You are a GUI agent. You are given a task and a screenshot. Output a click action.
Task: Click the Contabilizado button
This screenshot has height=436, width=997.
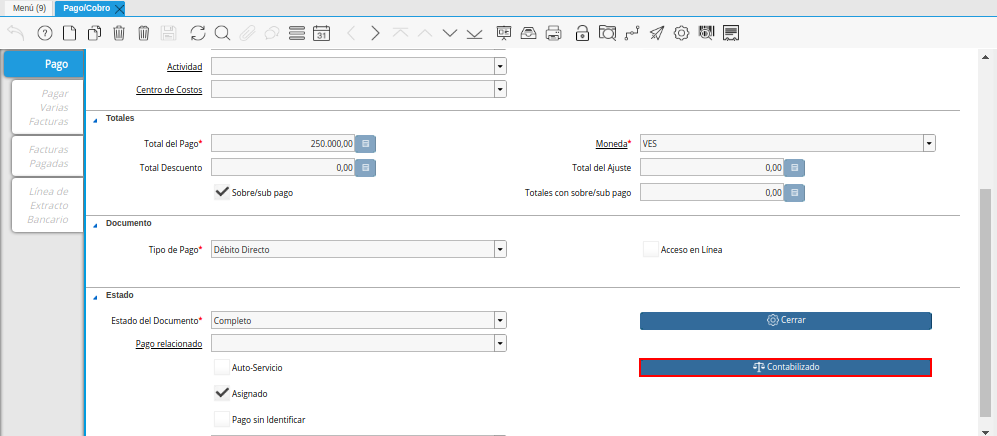pyautogui.click(x=785, y=367)
